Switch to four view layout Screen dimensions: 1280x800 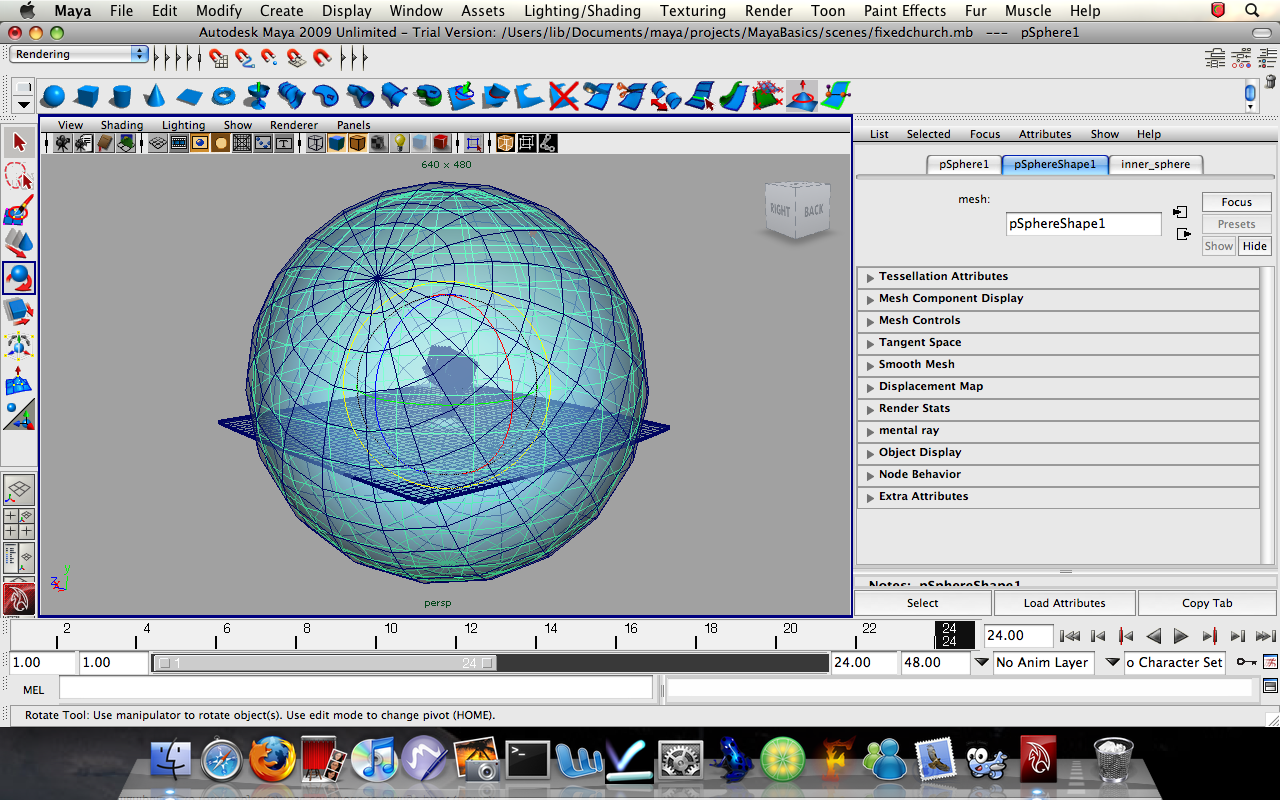pyautogui.click(x=19, y=524)
